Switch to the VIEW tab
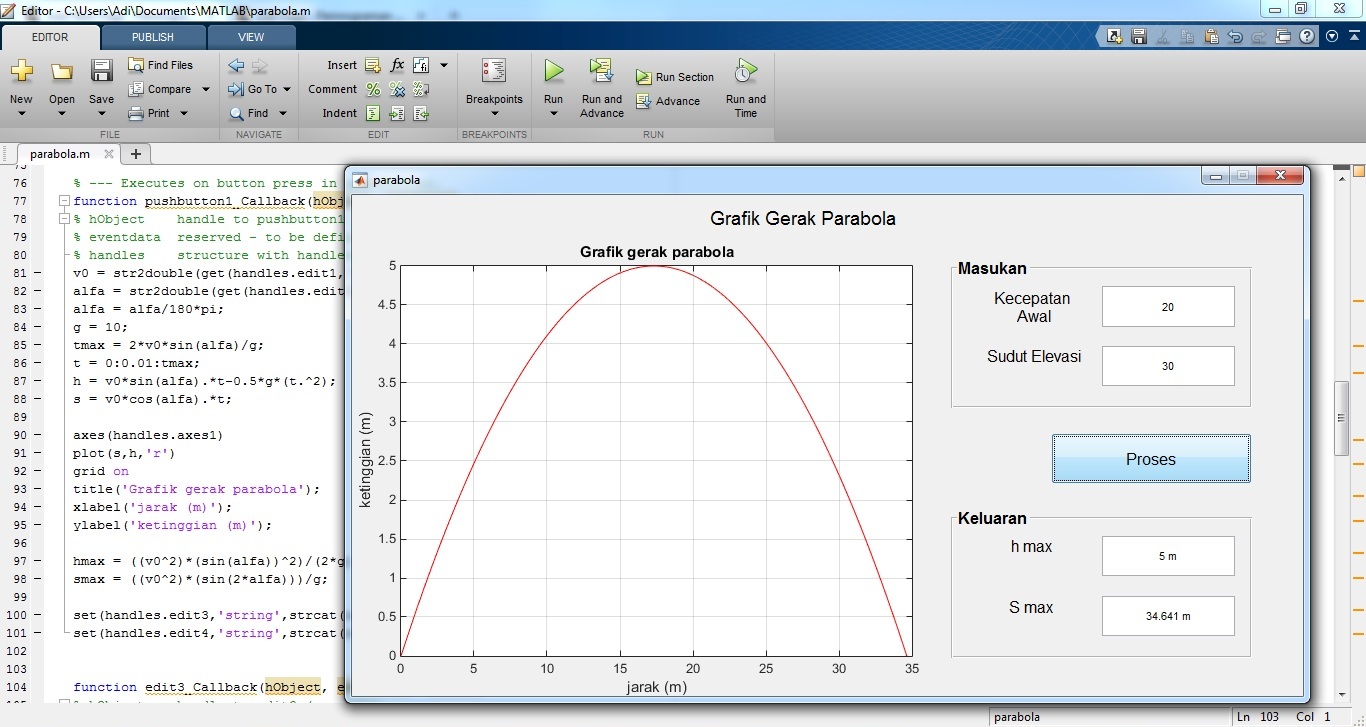This screenshot has width=1366, height=727. 251,37
